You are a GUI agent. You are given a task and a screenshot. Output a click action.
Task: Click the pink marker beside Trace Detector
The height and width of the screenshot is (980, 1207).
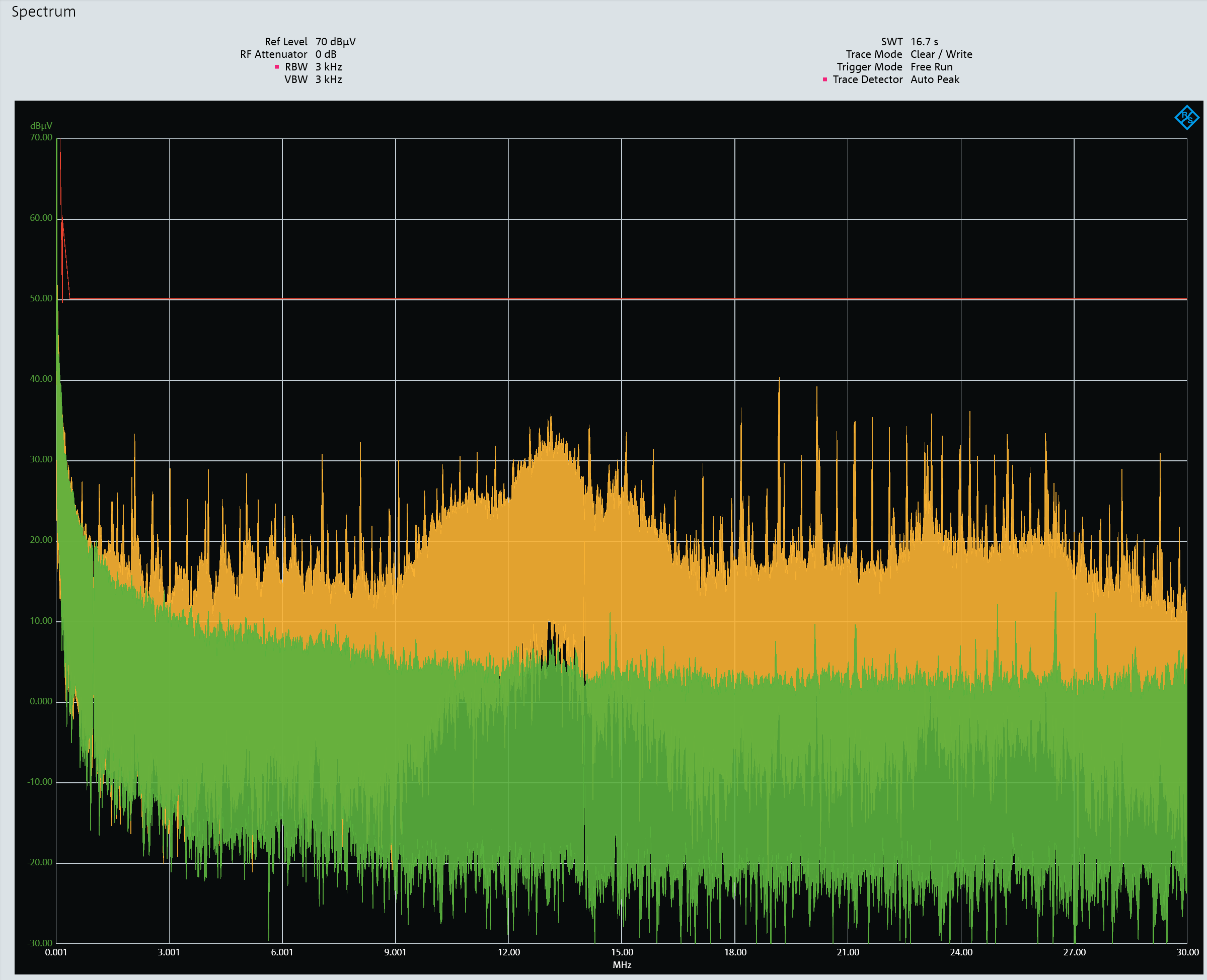[824, 79]
